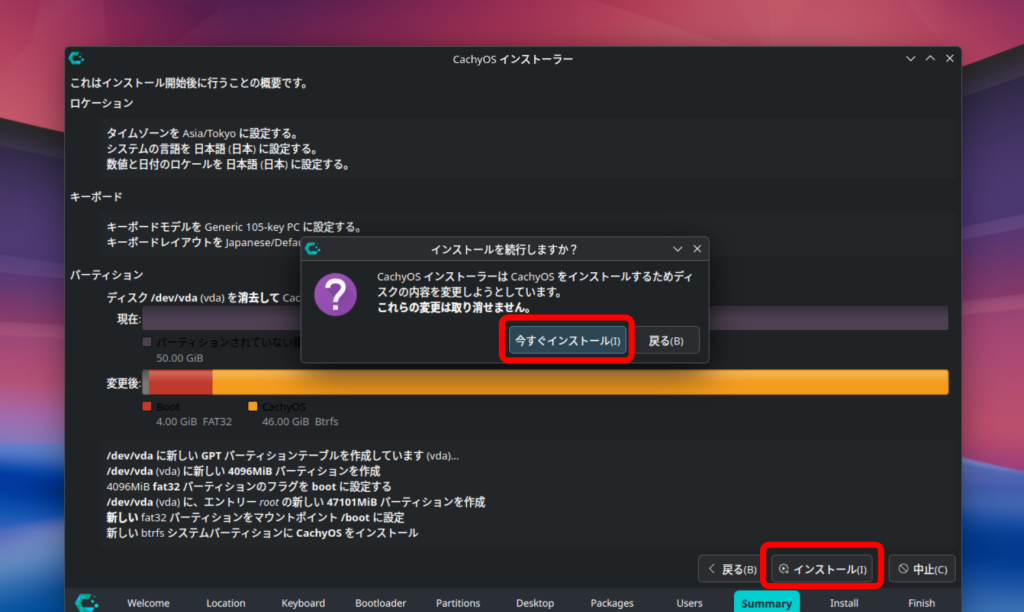The image size is (1024, 612).
Task: Open the Partitions step tab
Action: (x=458, y=603)
